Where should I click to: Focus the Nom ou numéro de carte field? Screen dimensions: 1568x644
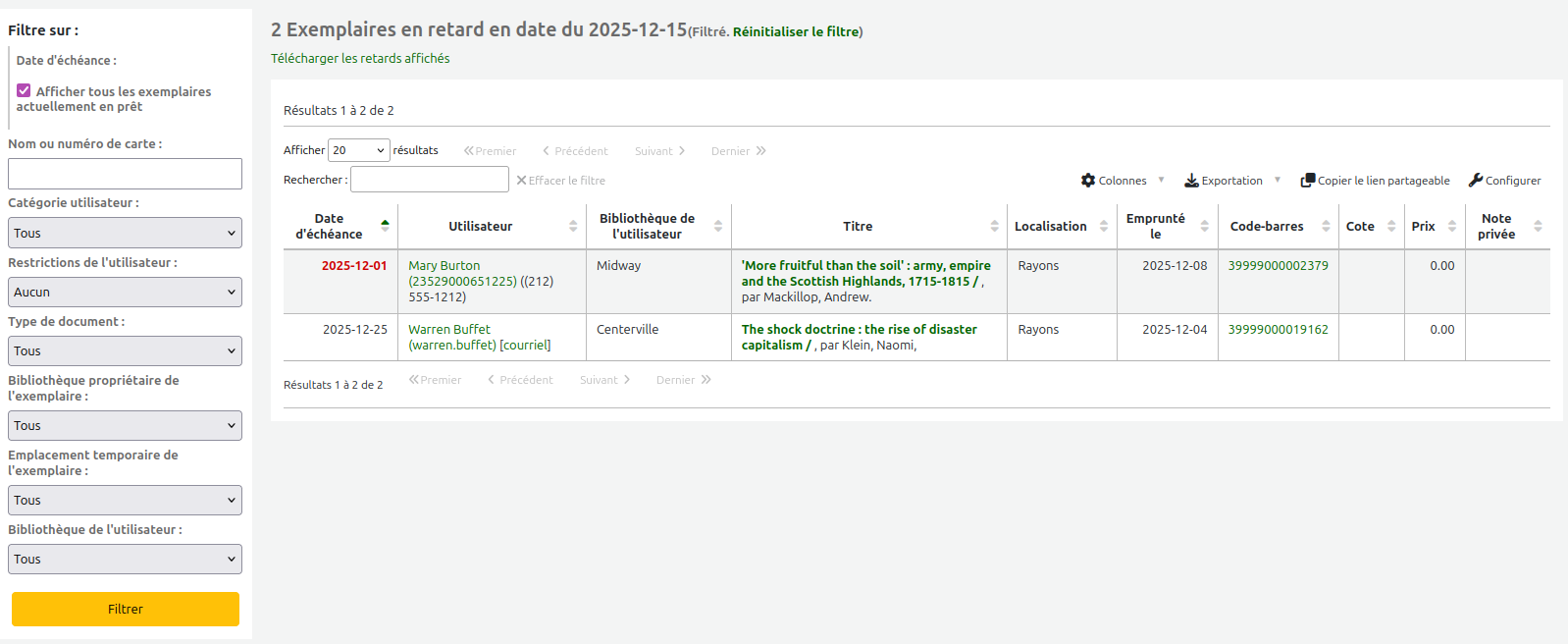click(125, 174)
